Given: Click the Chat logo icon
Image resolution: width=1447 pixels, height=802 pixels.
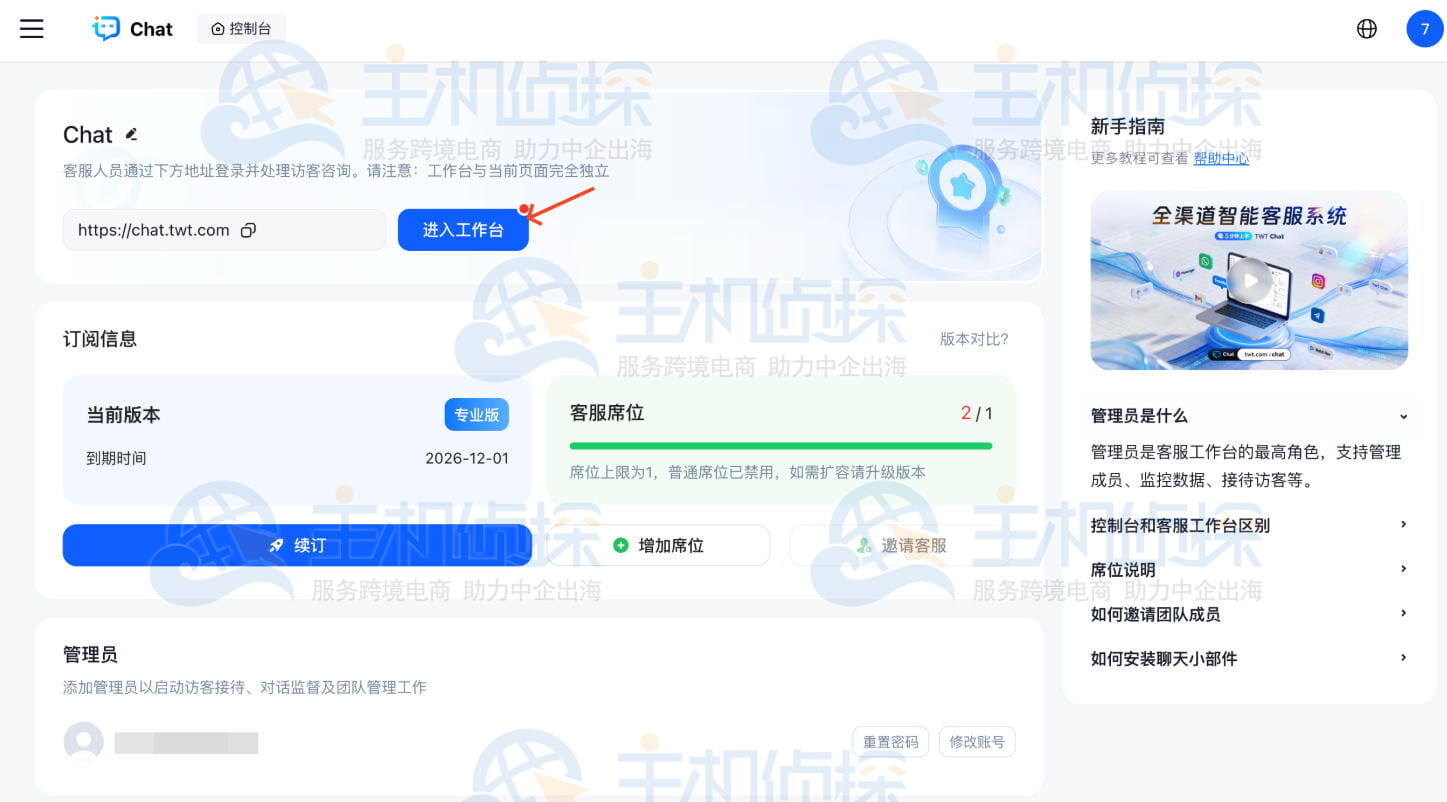Looking at the screenshot, I should coord(106,29).
